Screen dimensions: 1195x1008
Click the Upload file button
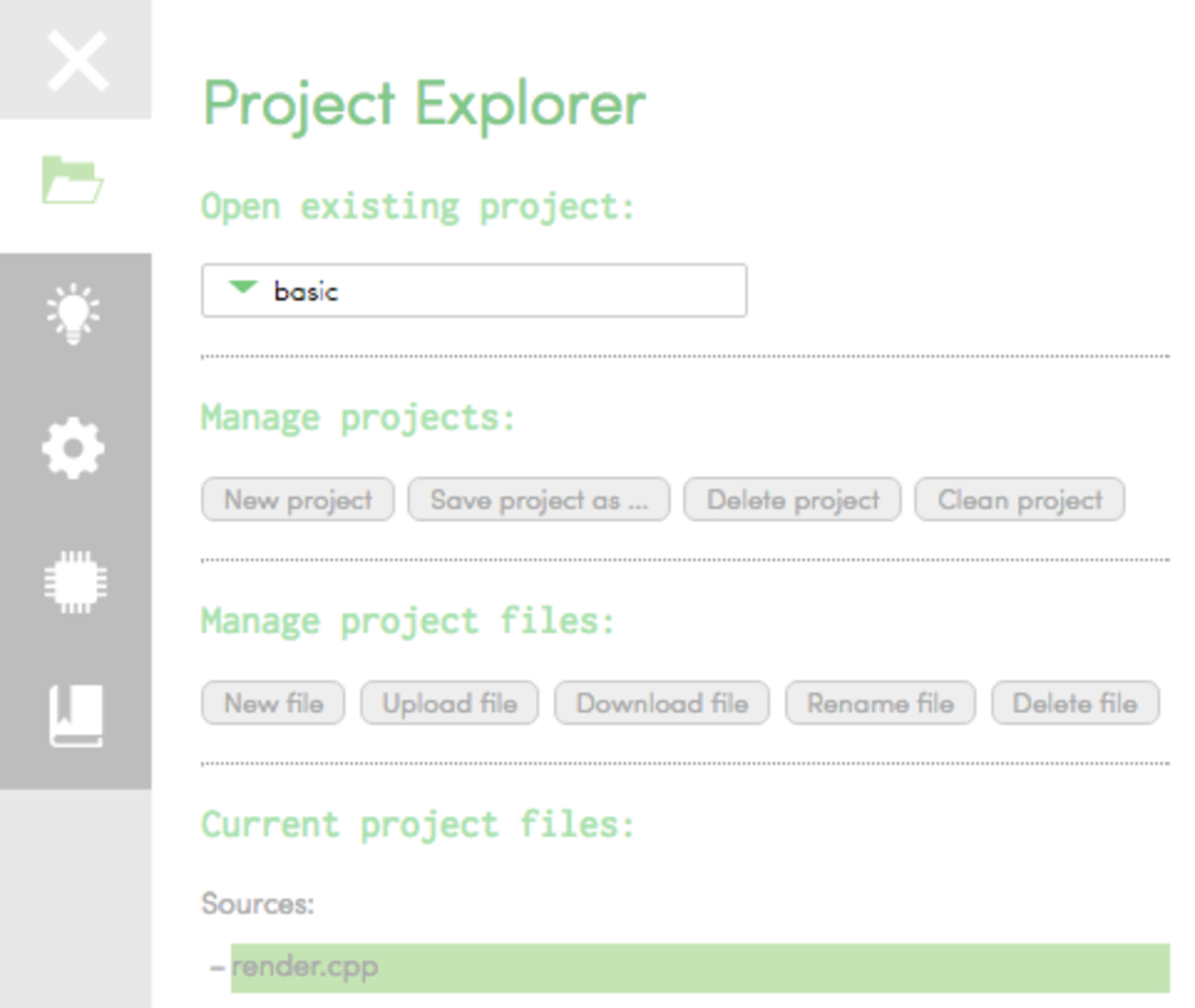(x=450, y=704)
